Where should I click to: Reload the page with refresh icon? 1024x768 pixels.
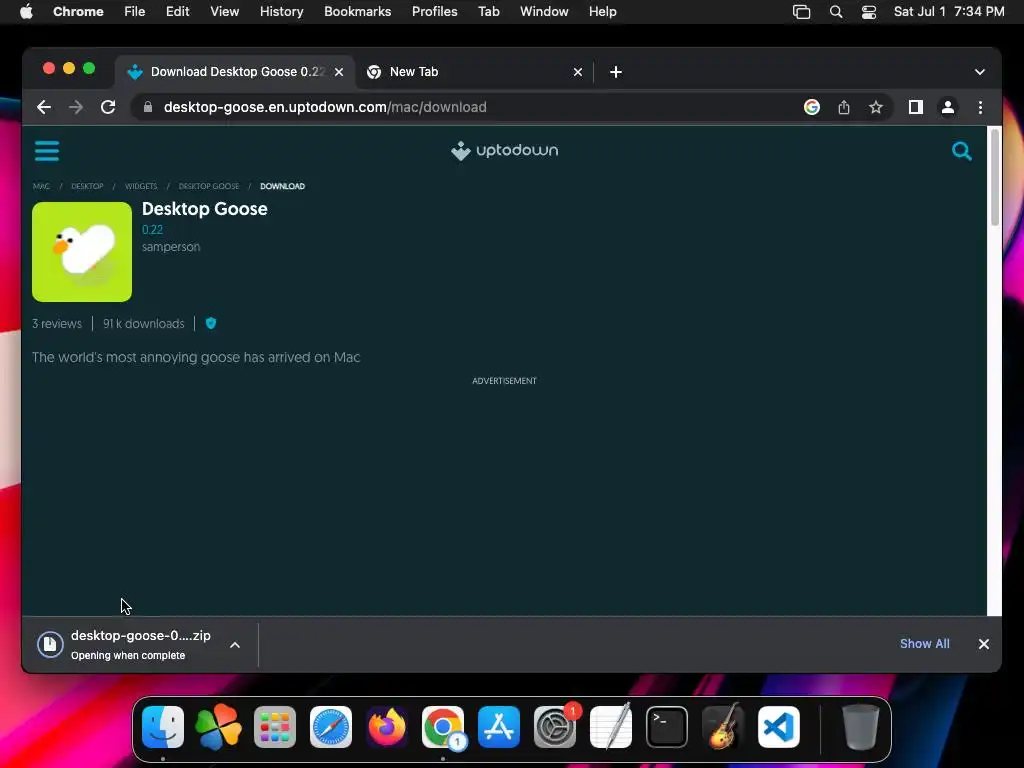(x=108, y=107)
